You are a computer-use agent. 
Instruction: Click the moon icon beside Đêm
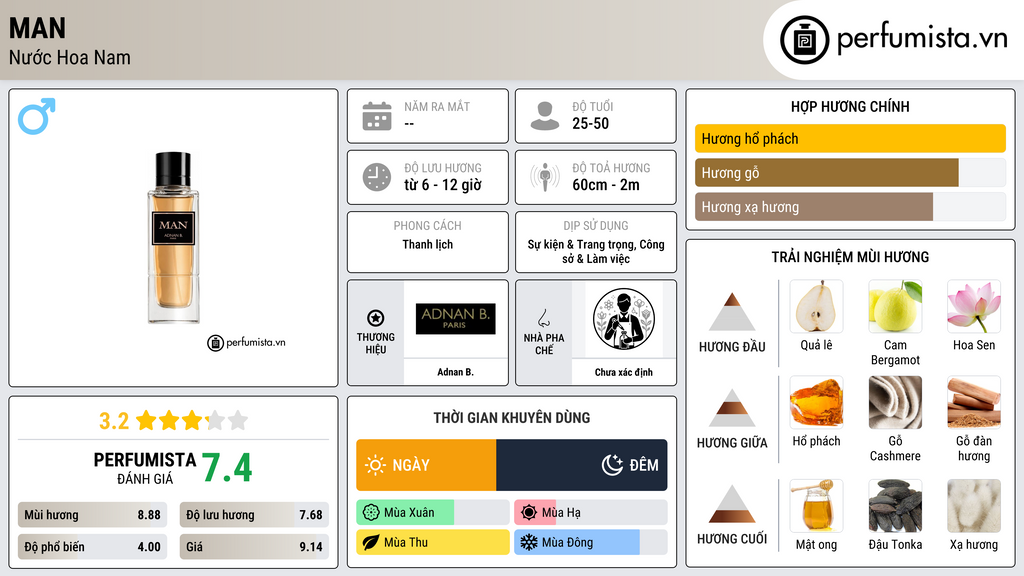click(x=612, y=465)
